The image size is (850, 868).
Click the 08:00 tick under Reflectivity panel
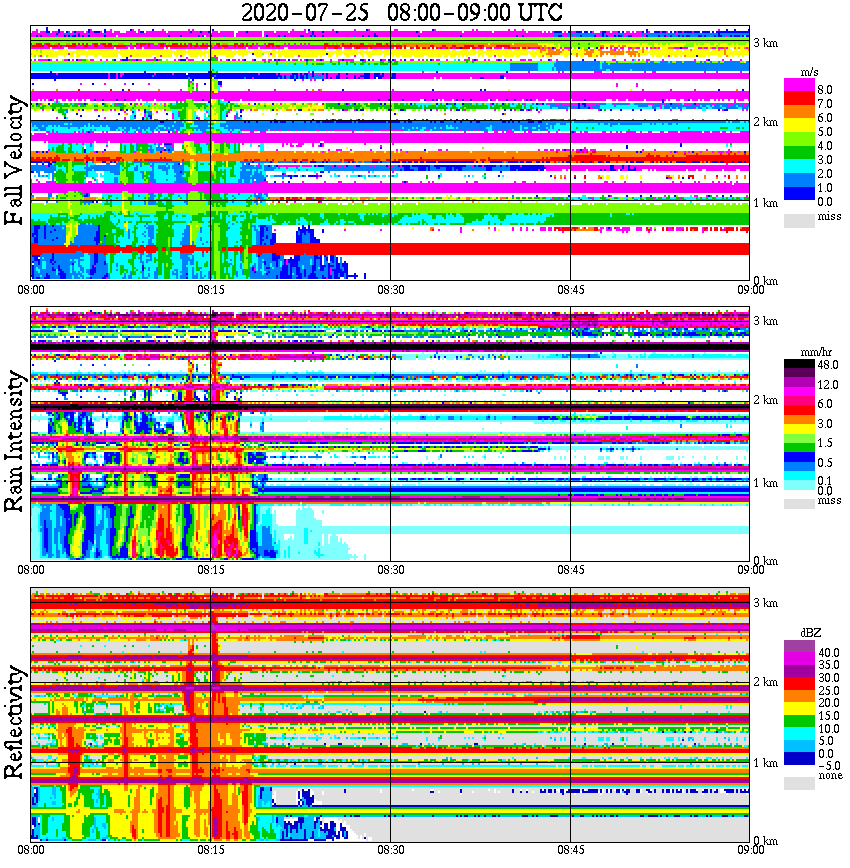[x=31, y=850]
